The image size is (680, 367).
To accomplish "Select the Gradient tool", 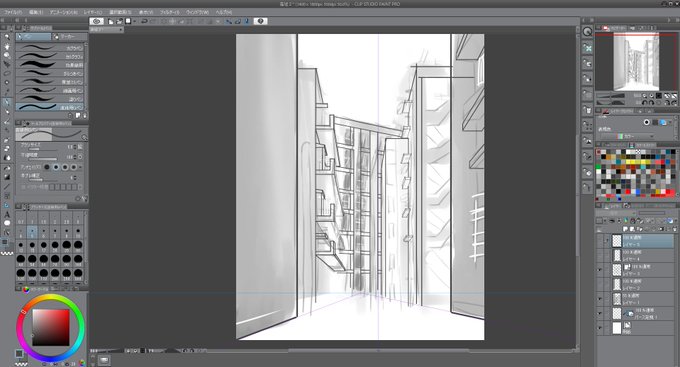I will click(x=7, y=177).
